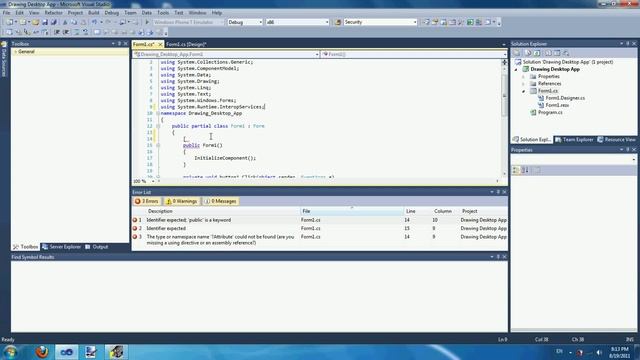Open the Drawing_Desktop_App.Form1 class dropdown
640x360 pixels.
point(317,54)
